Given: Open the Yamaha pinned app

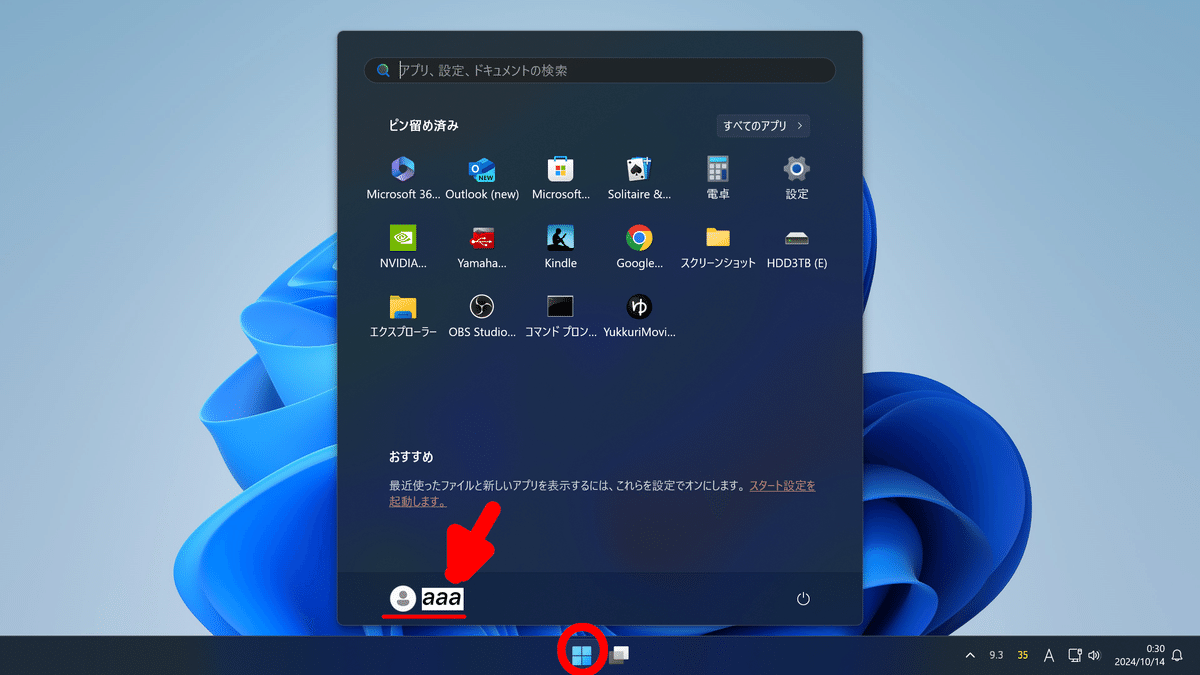Looking at the screenshot, I should tap(482, 248).
